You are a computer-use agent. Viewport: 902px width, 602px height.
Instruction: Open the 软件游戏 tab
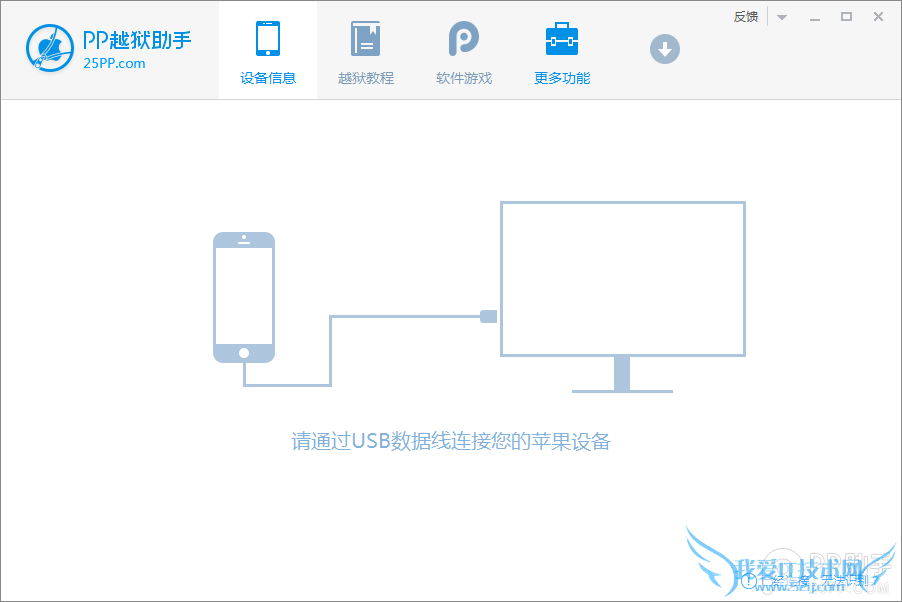(463, 77)
